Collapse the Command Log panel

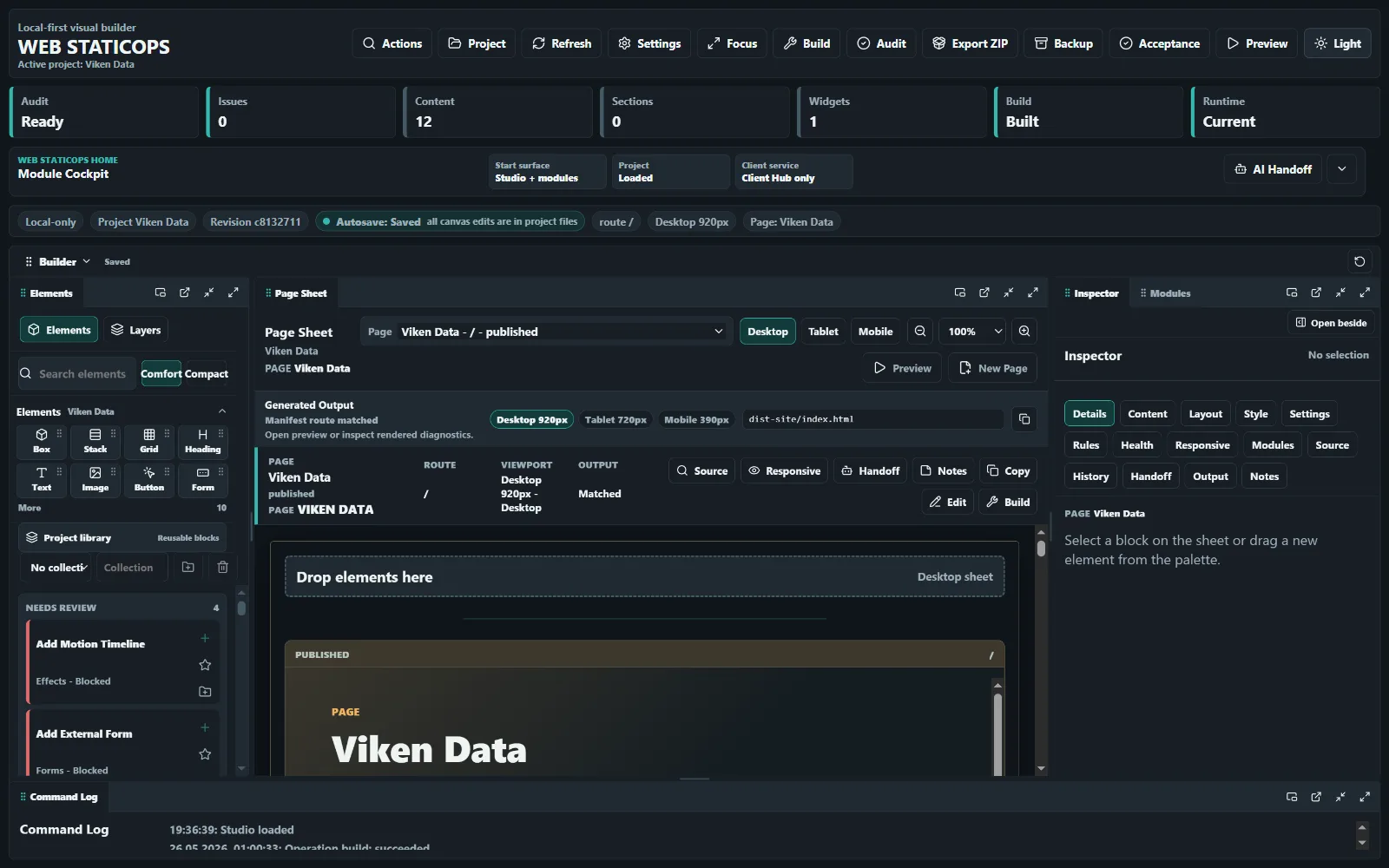pos(1340,797)
